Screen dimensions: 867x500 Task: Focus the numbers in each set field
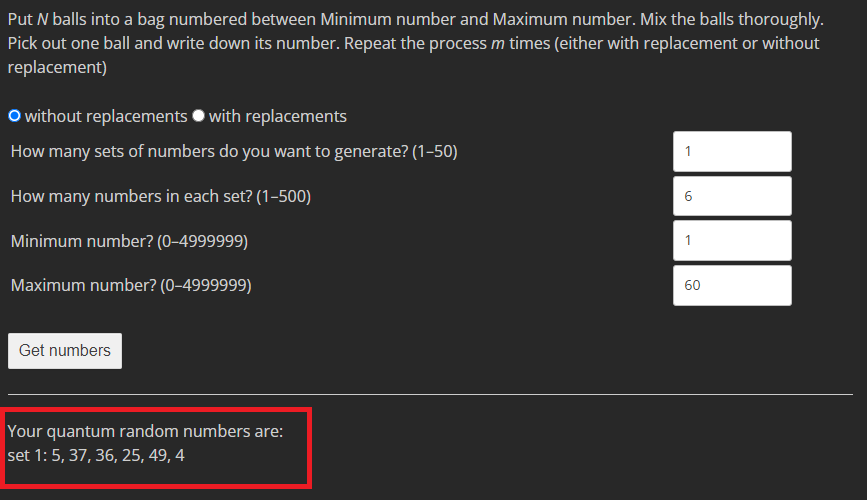pos(732,196)
